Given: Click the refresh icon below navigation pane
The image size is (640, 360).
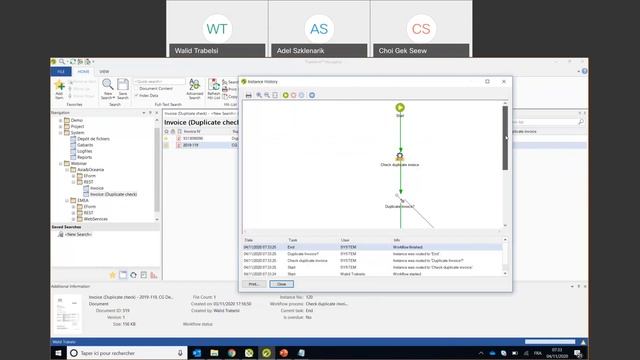Looking at the screenshot, I should [x=133, y=275].
